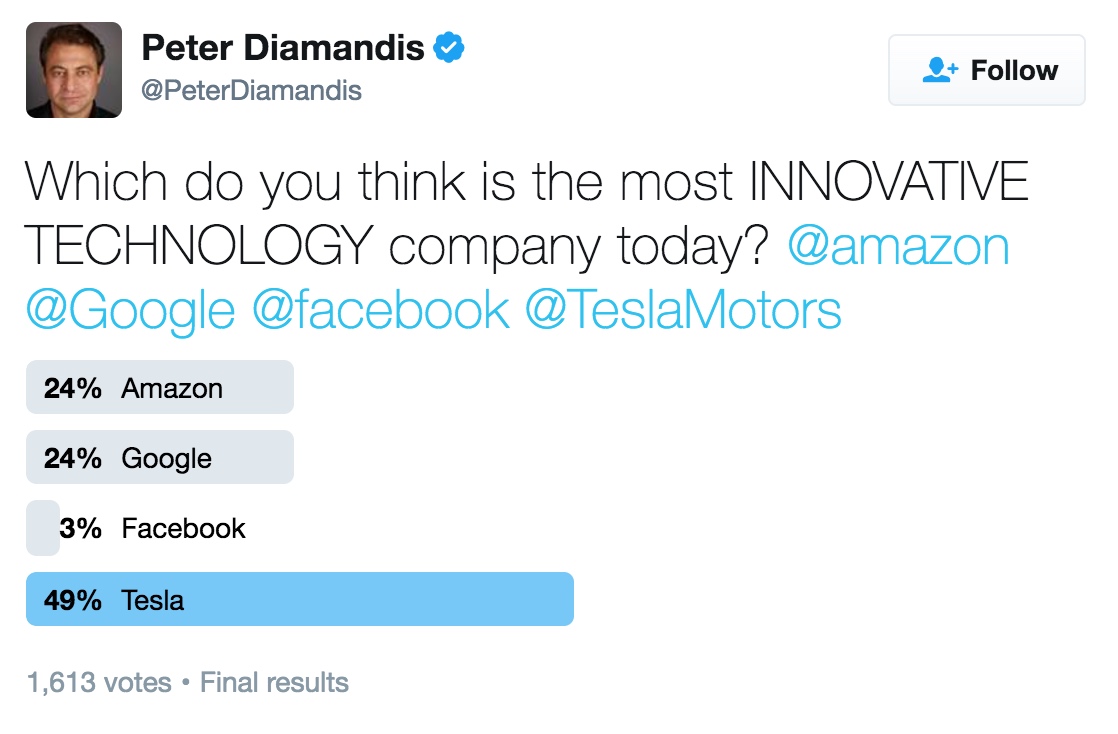Click the 49% percentage value
This screenshot has height=734, width=1118.
[72, 600]
